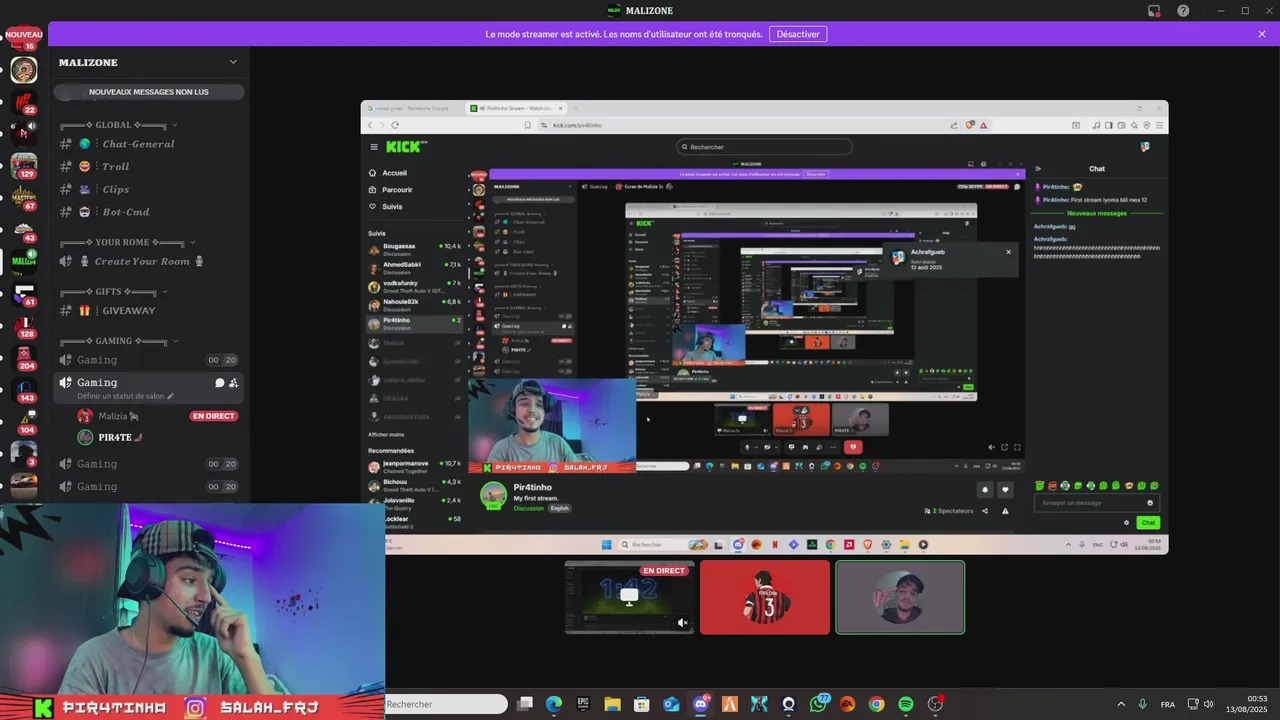Click the EN DIRECT badge beside Malizia
The height and width of the screenshot is (720, 1280).
pos(214,416)
